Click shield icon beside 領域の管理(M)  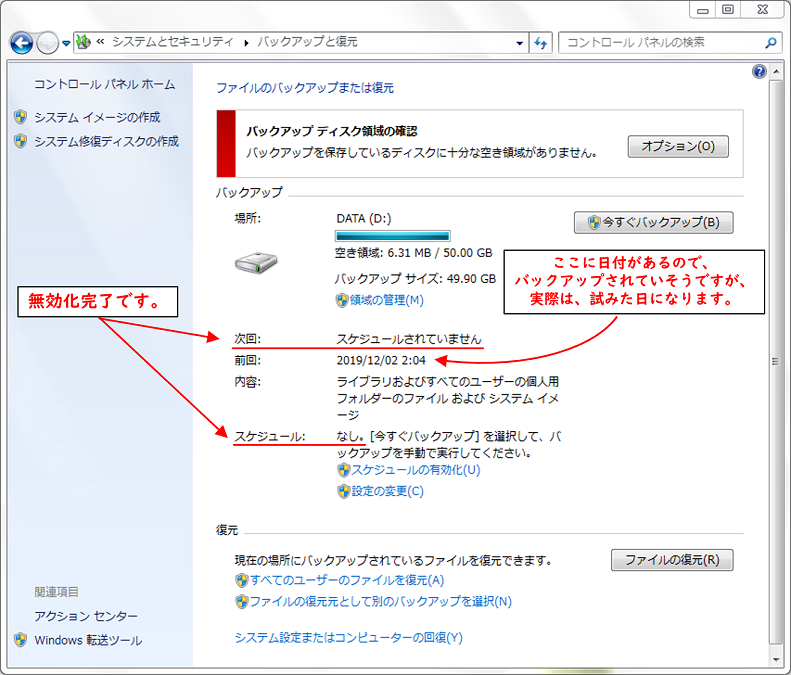point(342,300)
